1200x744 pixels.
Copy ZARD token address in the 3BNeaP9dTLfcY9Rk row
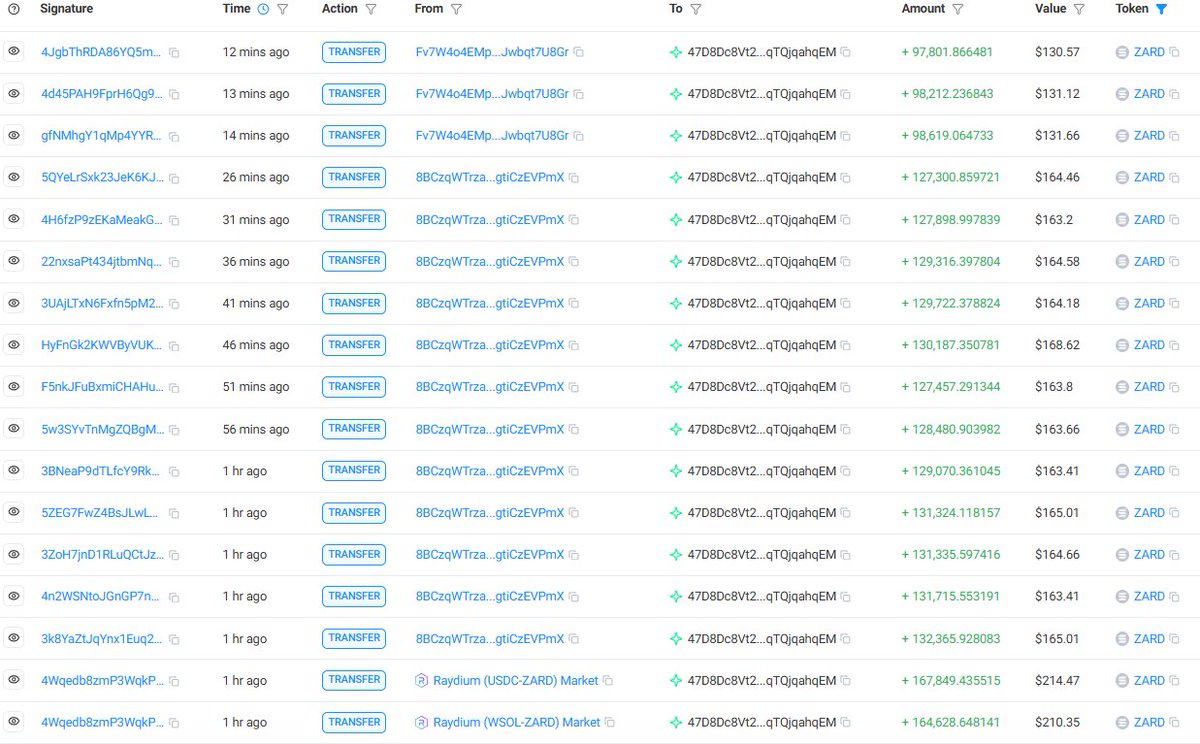click(x=1175, y=471)
